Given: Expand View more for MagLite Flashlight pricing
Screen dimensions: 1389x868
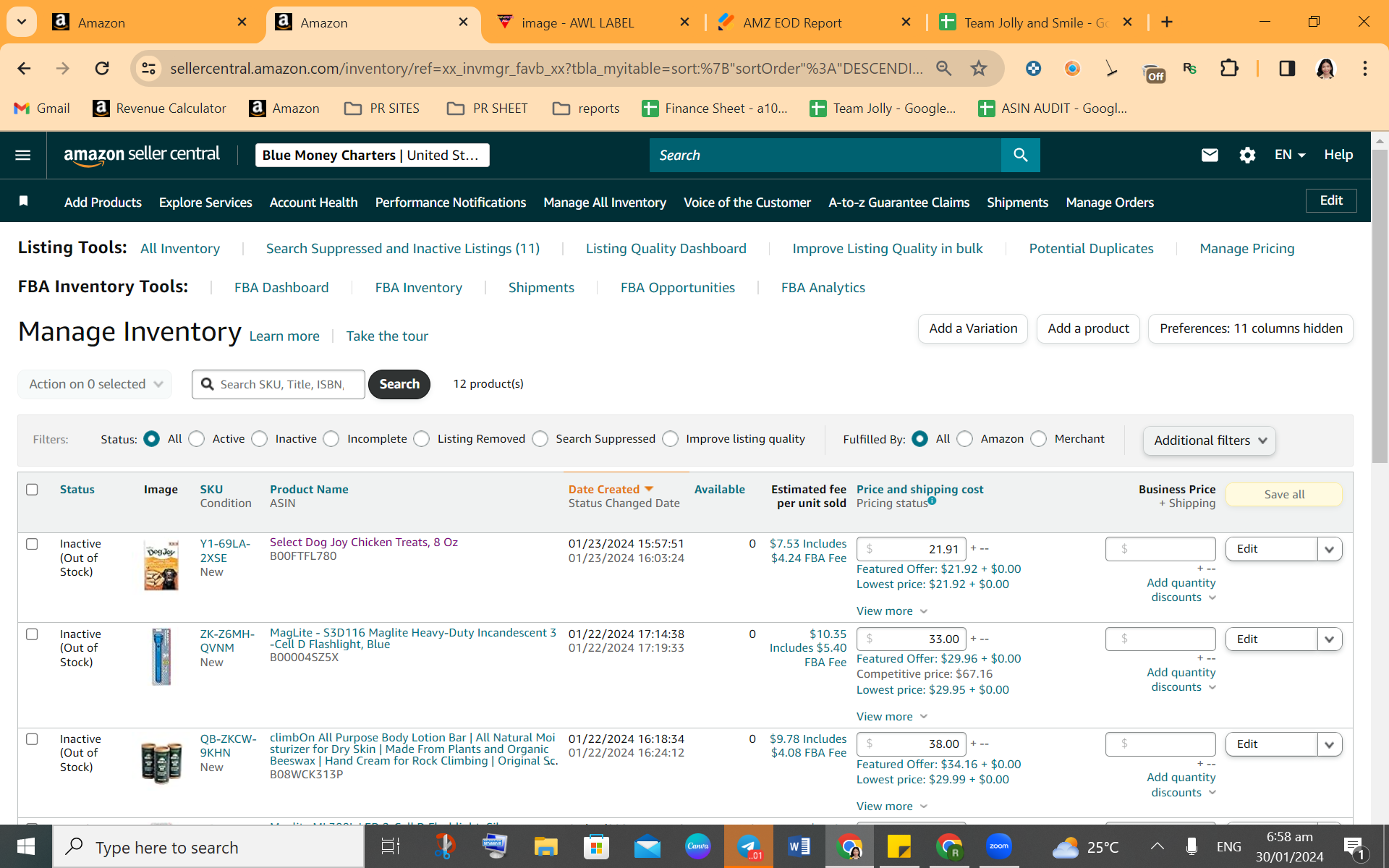Looking at the screenshot, I should [892, 717].
